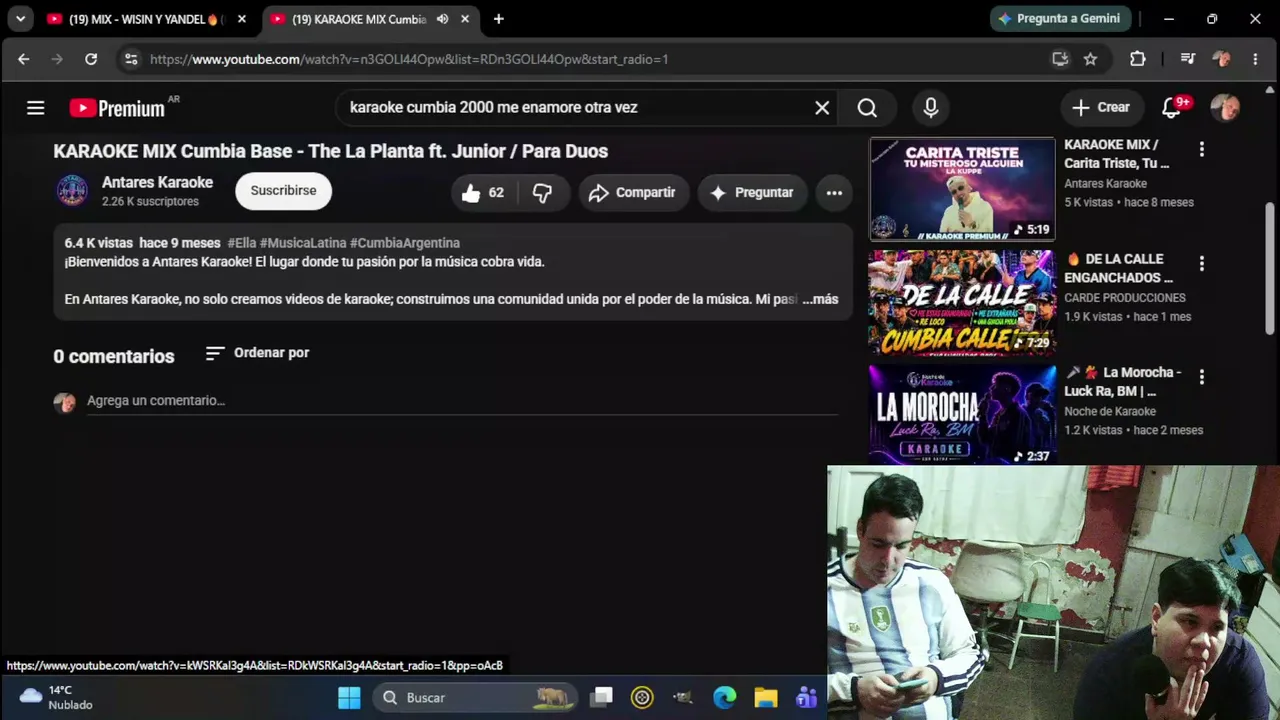Image resolution: width=1280 pixels, height=720 pixels.
Task: Open Antares Karaoke channel avatar
Action: [72, 191]
